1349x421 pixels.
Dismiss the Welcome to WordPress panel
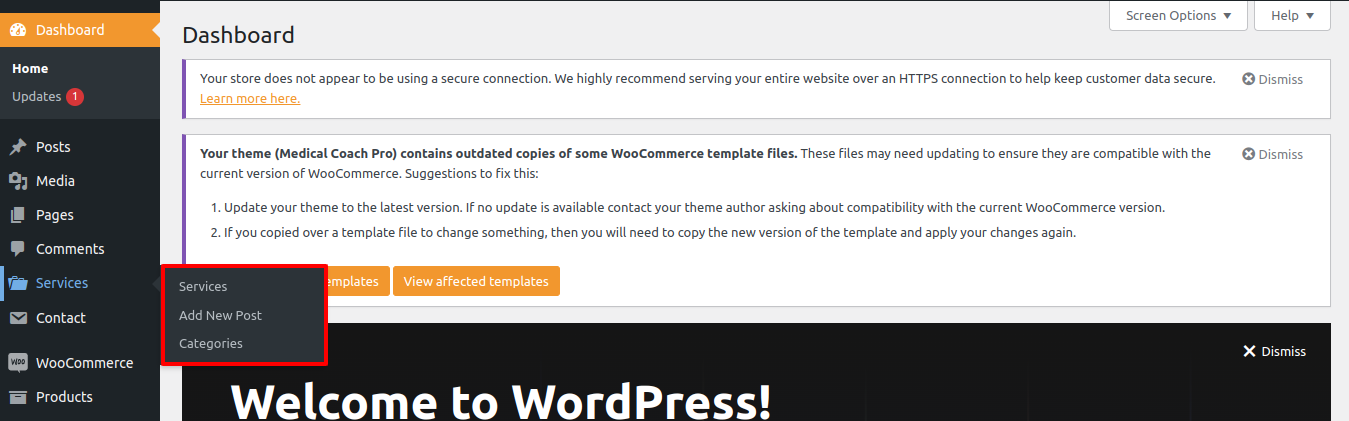point(1274,351)
